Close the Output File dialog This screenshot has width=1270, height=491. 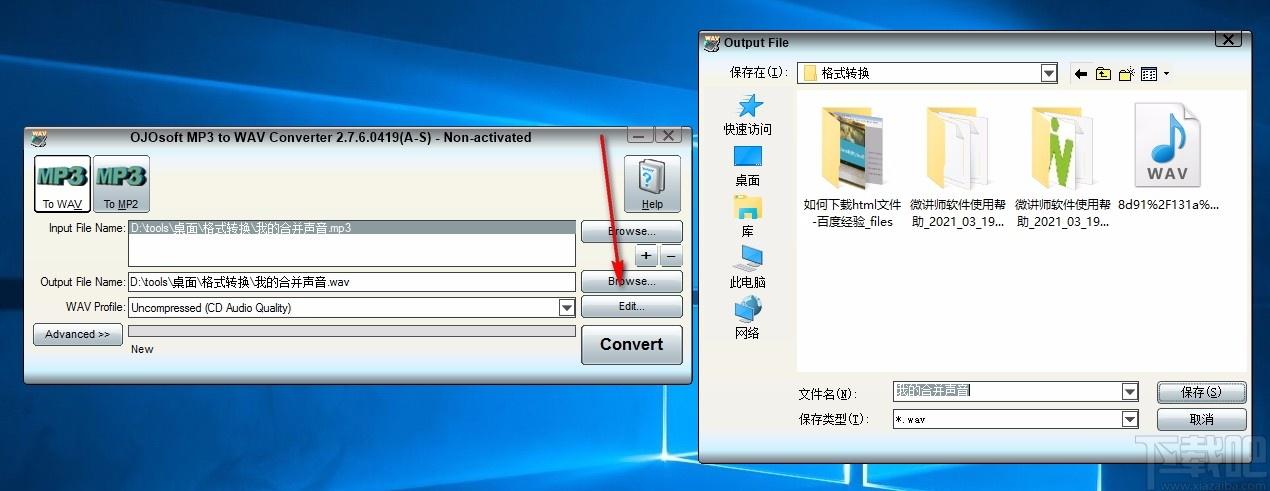point(1229,40)
